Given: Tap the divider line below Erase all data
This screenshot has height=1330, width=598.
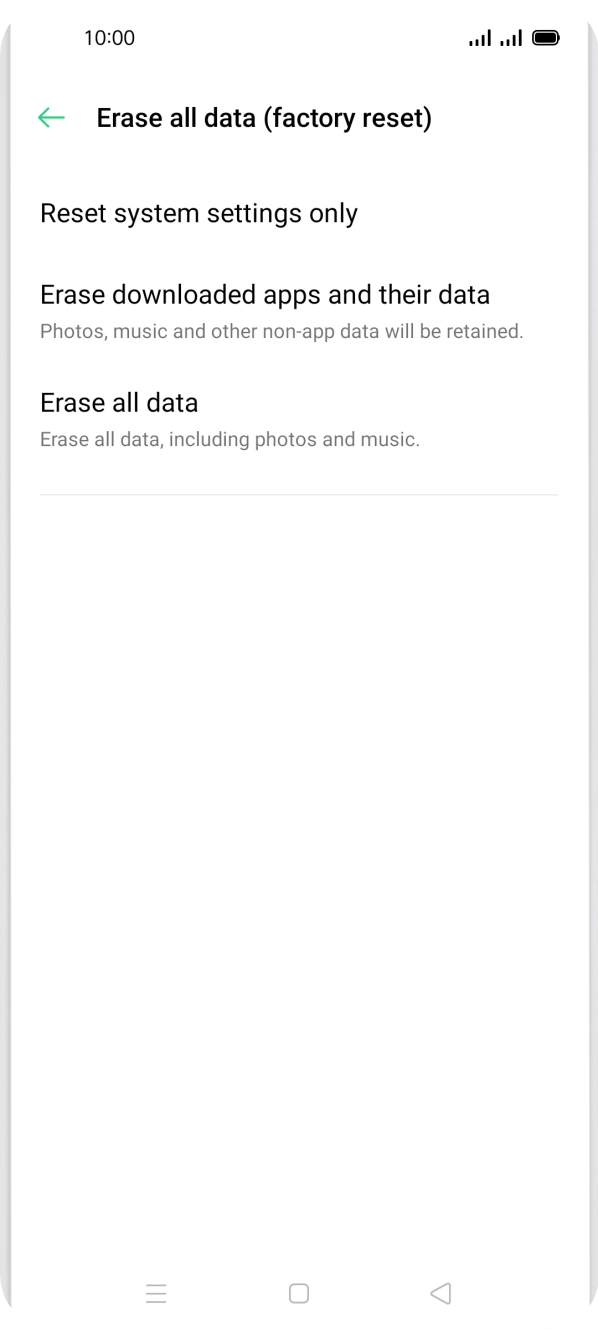Looking at the screenshot, I should tap(298, 492).
